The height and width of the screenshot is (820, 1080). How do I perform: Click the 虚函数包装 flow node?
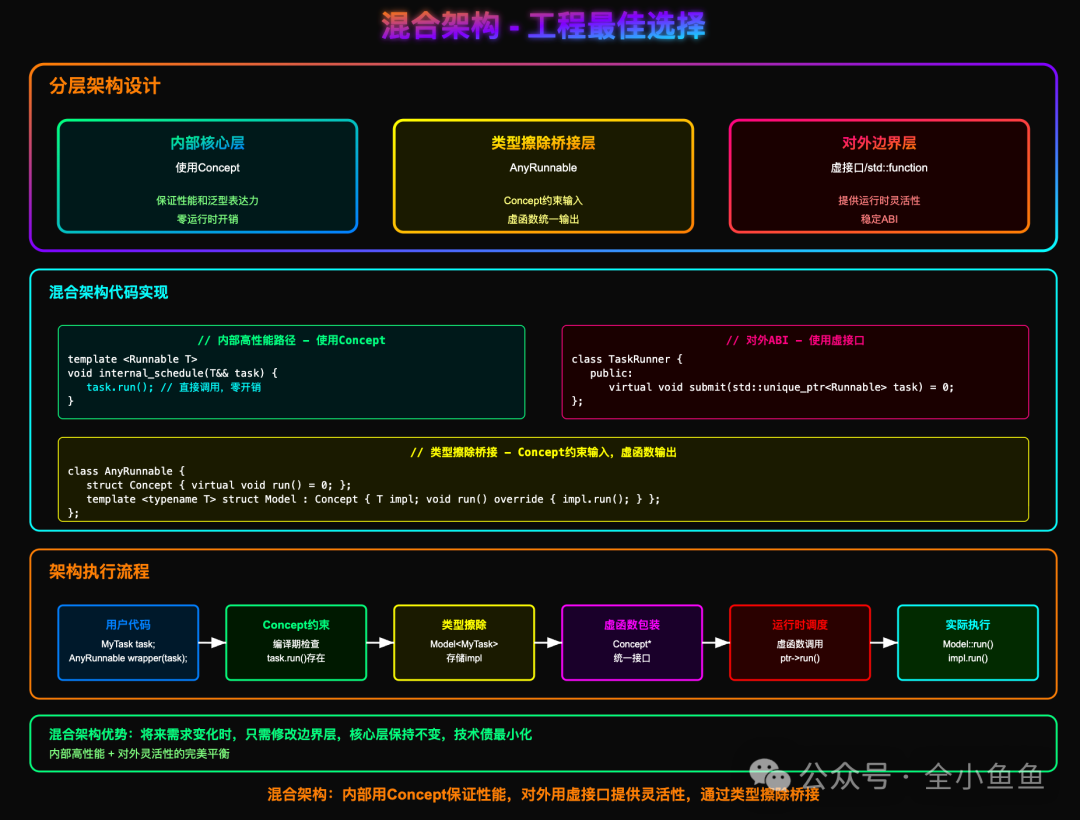(632, 643)
